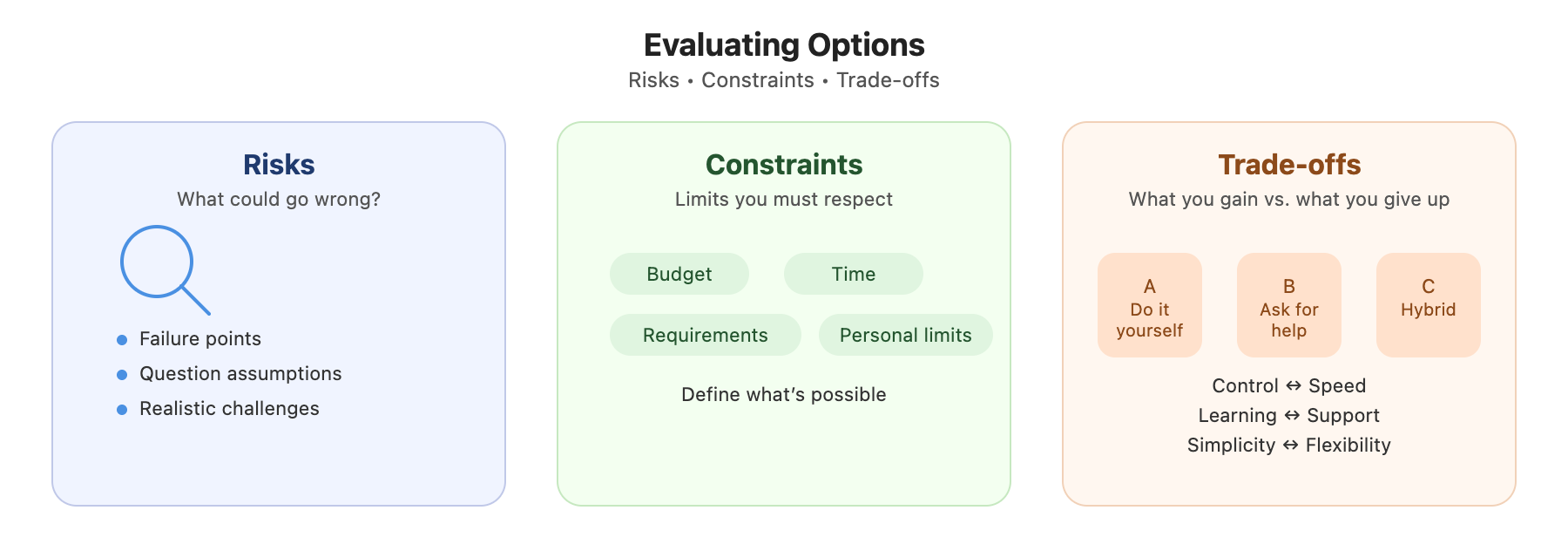The width and height of the screenshot is (1568, 558).
Task: Click the Constraints card heading
Action: click(x=784, y=165)
